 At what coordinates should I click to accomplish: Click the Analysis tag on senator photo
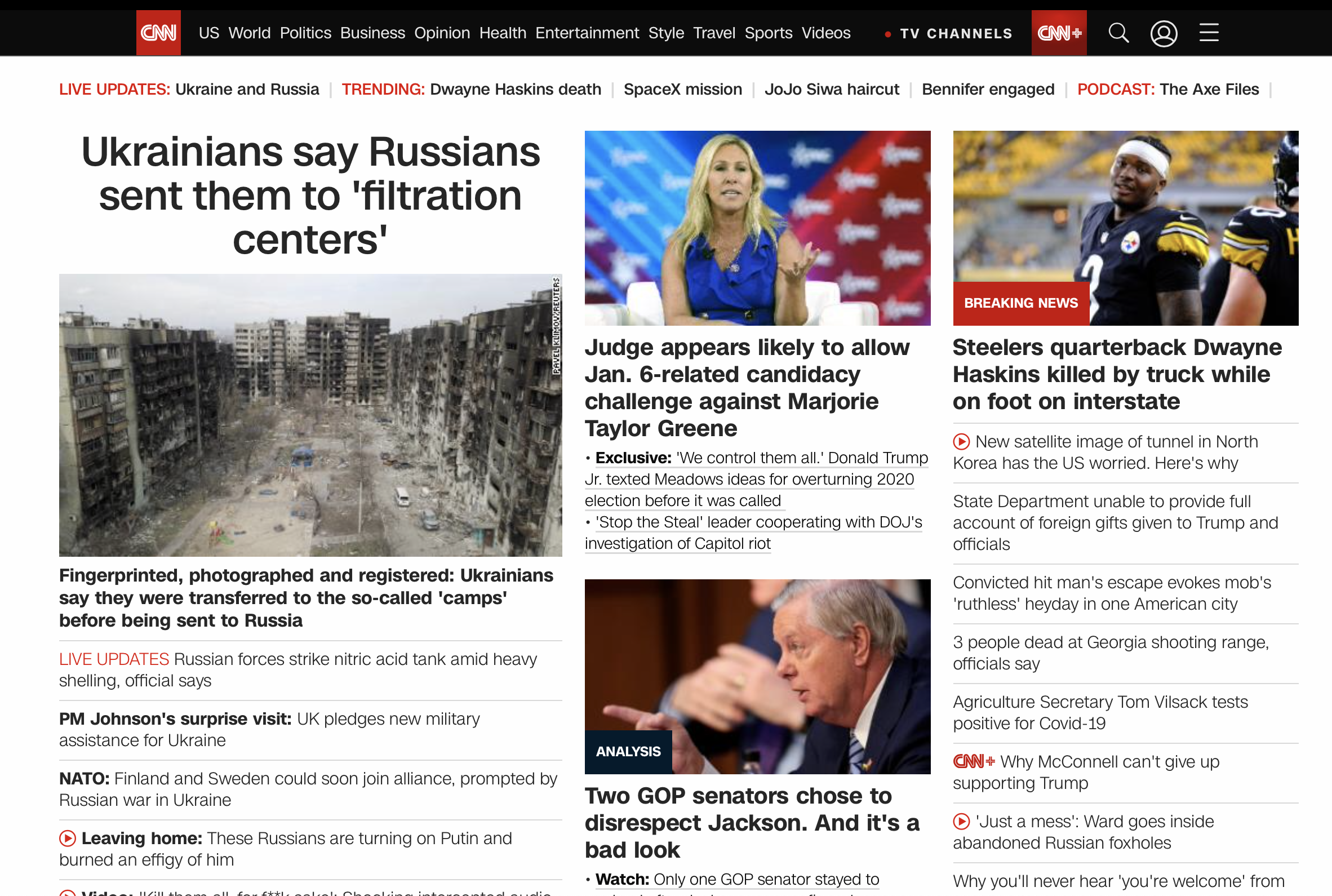pyautogui.click(x=628, y=751)
